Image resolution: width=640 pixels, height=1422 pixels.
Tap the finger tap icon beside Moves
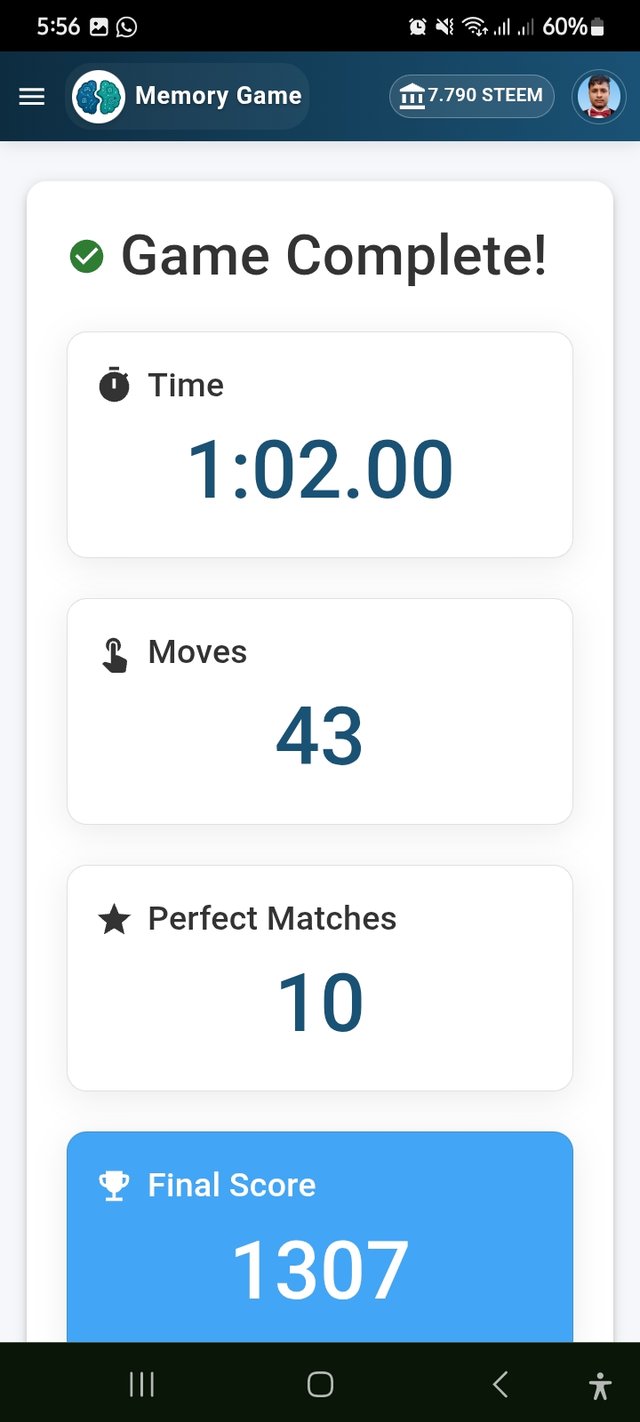[114, 654]
